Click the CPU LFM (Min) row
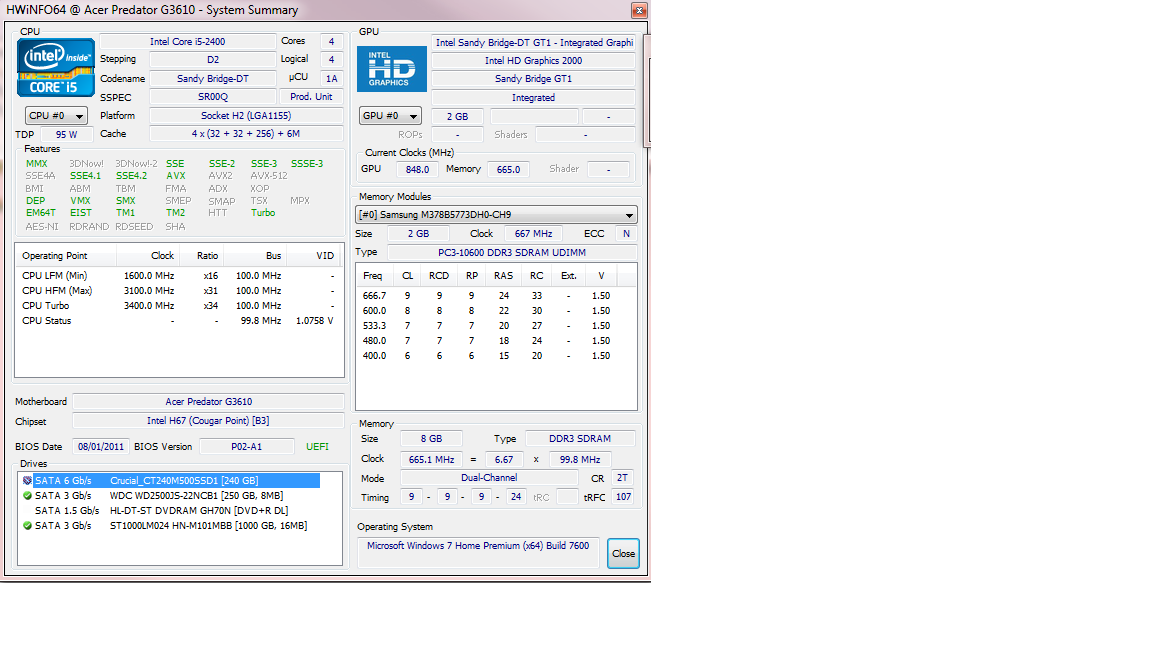Viewport: 1152px width, 648px height. pos(179,276)
